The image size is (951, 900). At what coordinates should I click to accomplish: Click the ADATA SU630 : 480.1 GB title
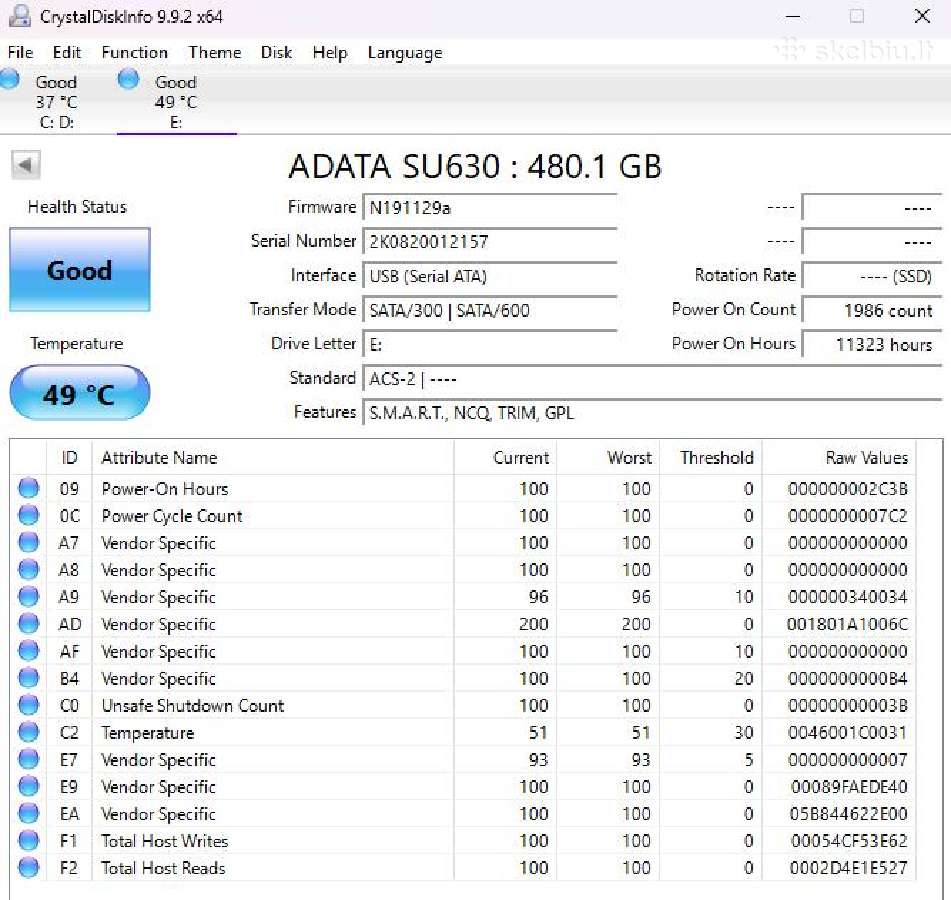(475, 166)
